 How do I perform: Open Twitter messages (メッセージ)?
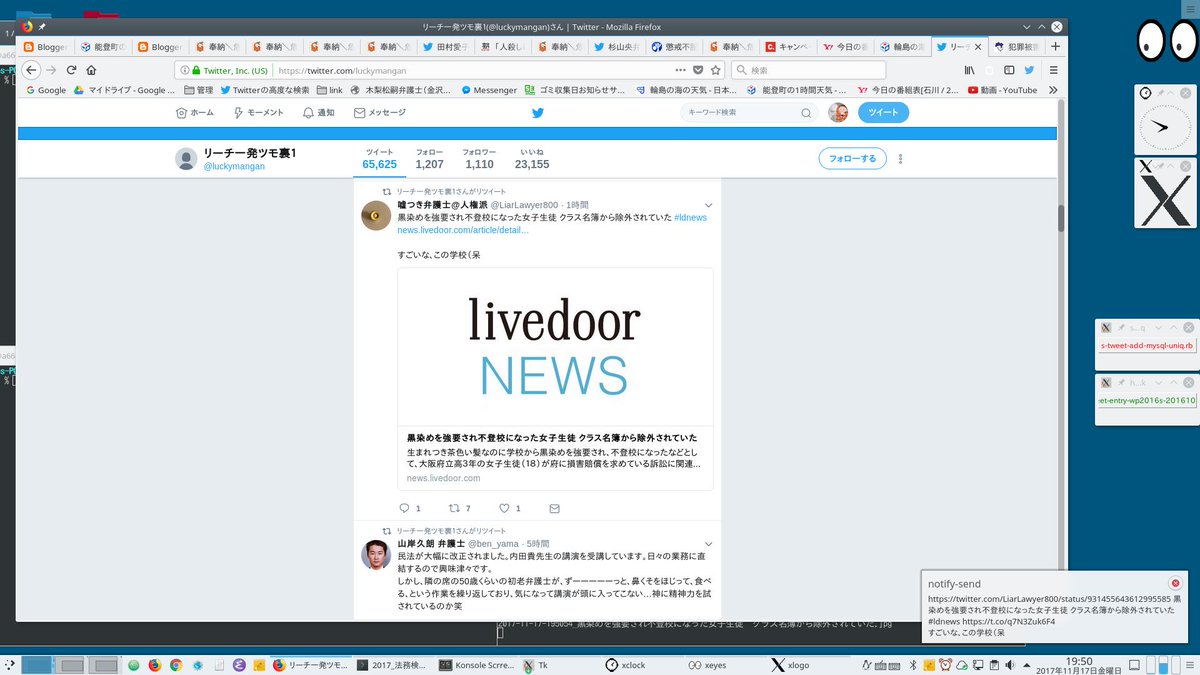[380, 113]
